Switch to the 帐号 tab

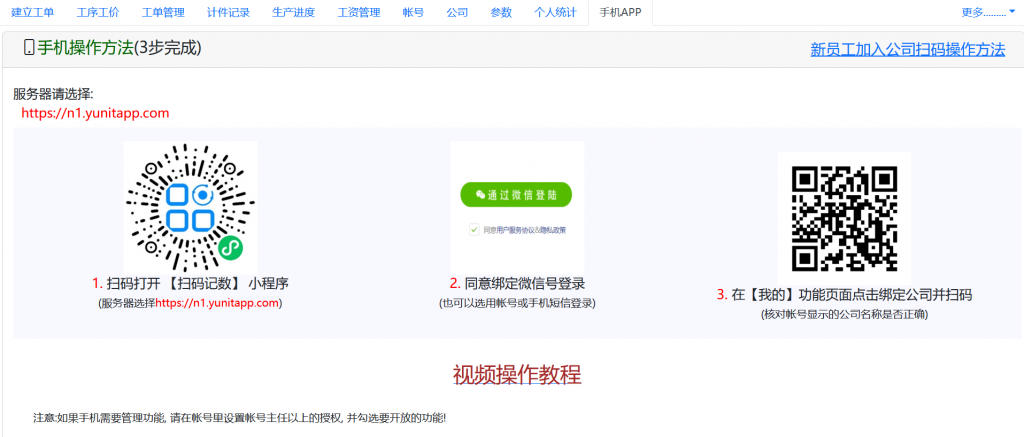point(413,12)
